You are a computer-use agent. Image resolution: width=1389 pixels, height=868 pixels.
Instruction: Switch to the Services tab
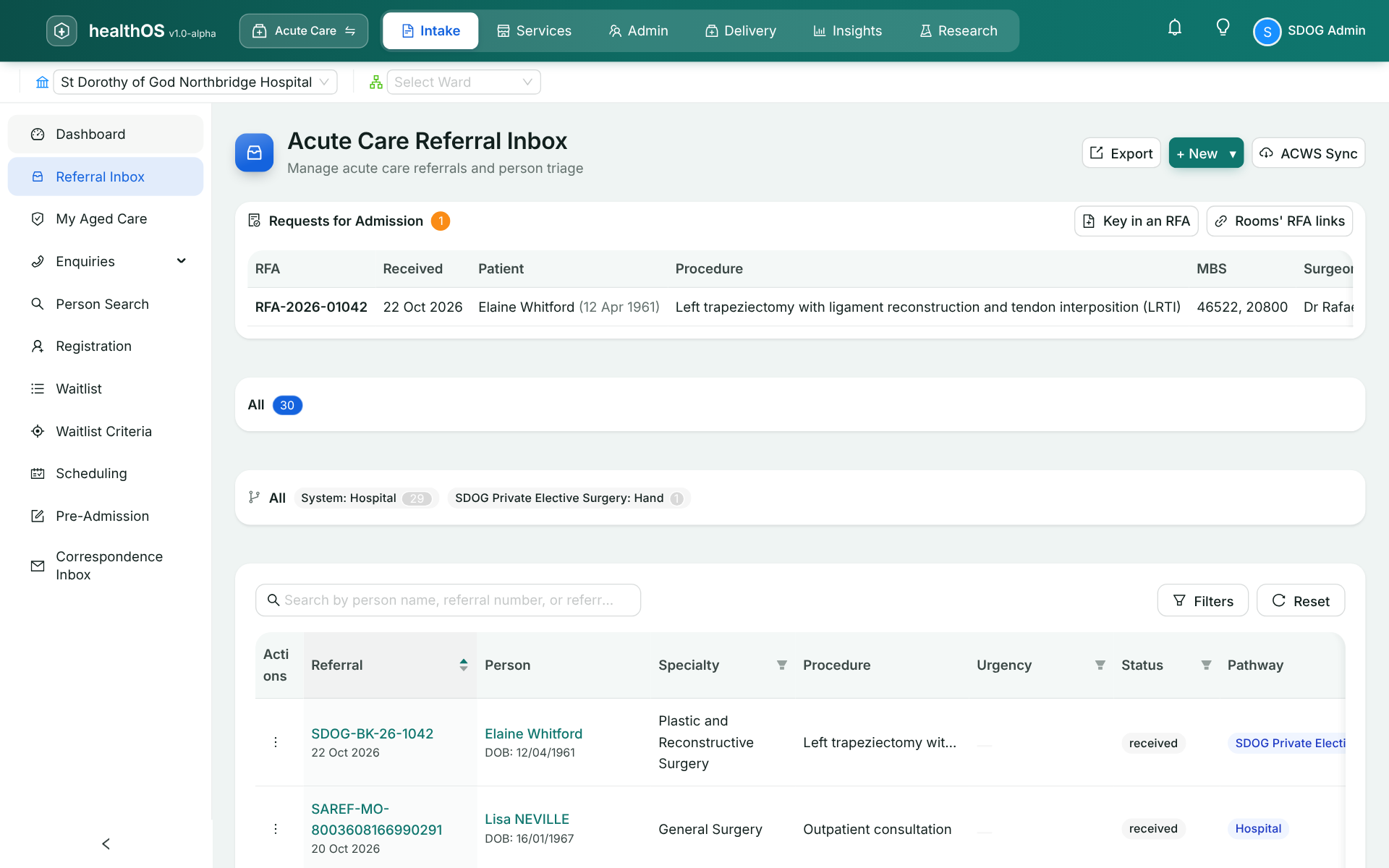pyautogui.click(x=534, y=31)
